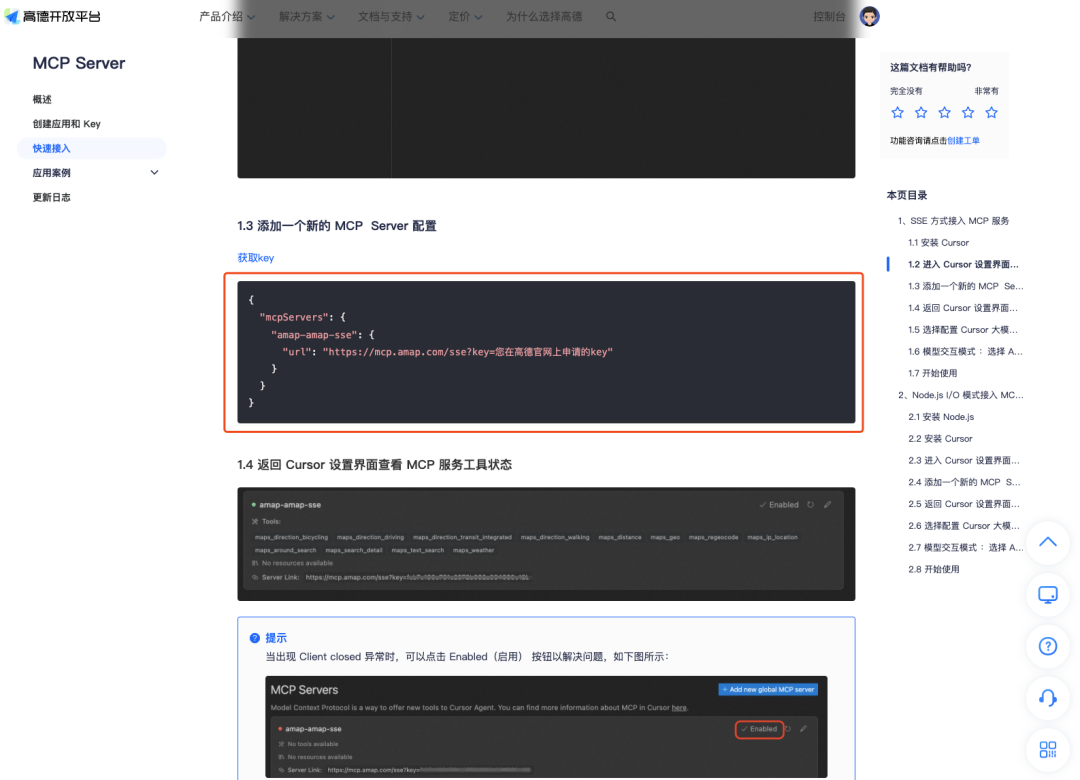This screenshot has height=780, width=1080.
Task: Click the question-mark help floating icon
Action: [1047, 646]
